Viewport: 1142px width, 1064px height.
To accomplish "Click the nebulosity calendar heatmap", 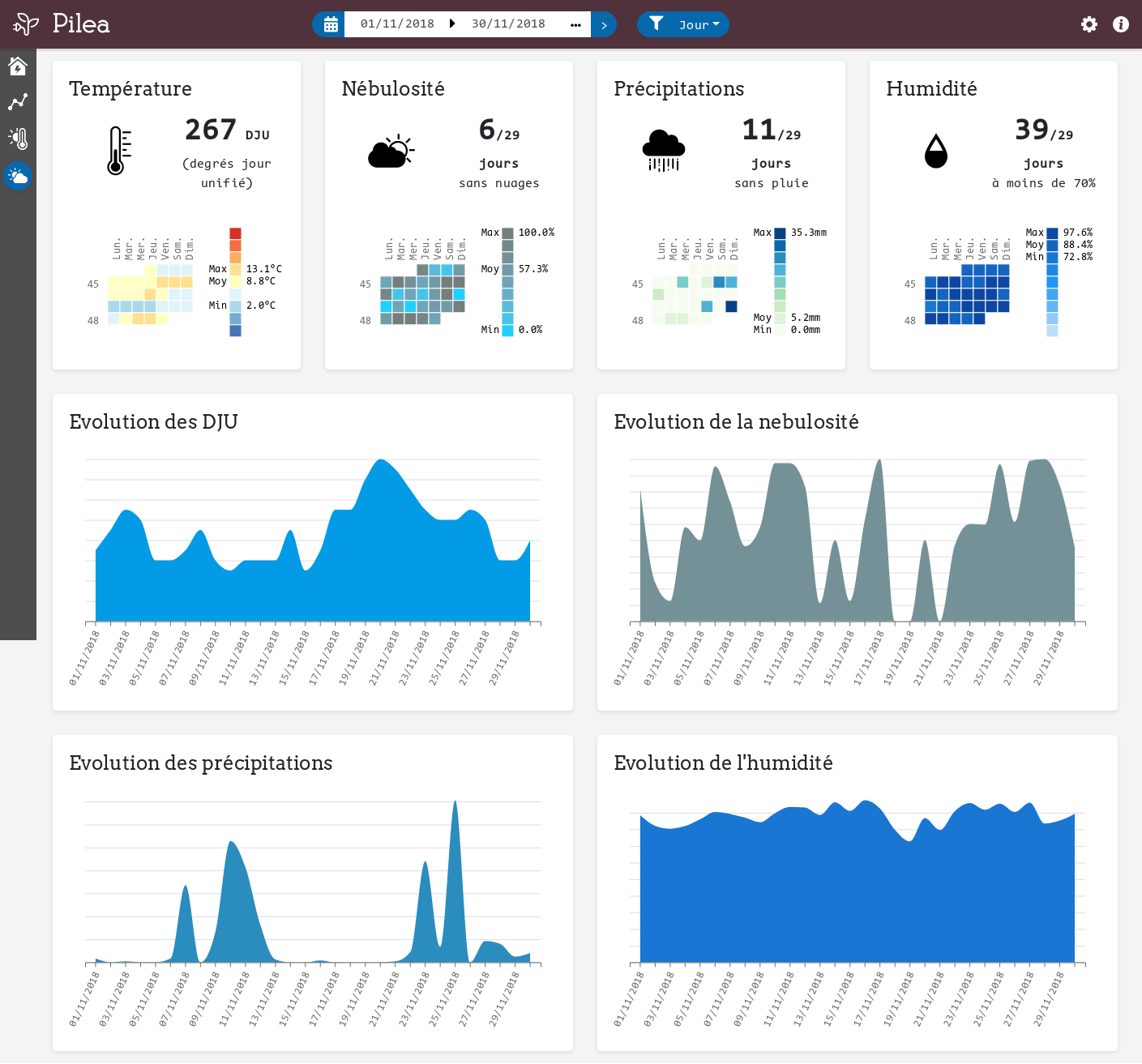I will click(x=423, y=294).
